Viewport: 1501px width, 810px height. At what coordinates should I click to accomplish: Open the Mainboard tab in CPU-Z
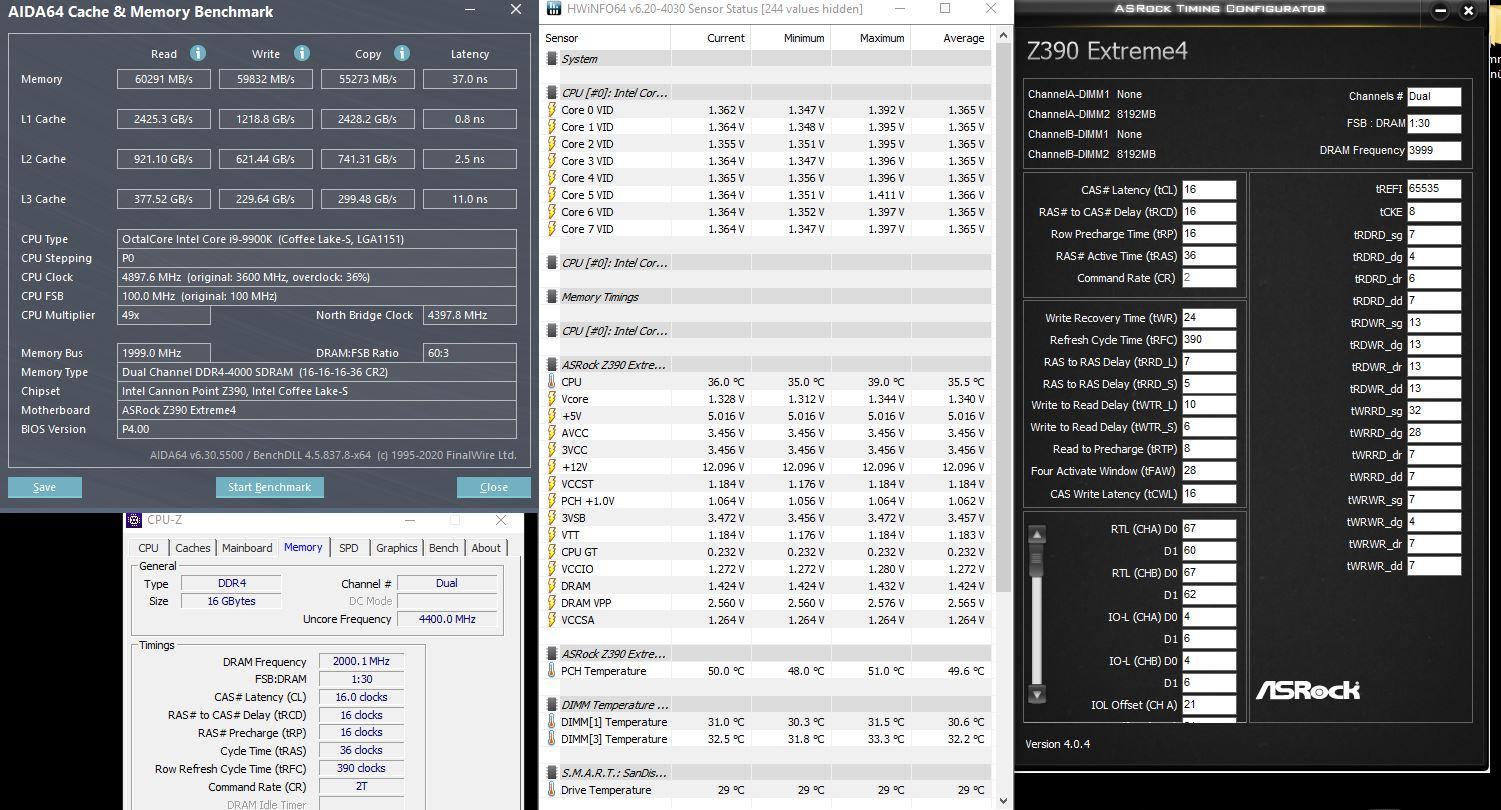point(247,548)
